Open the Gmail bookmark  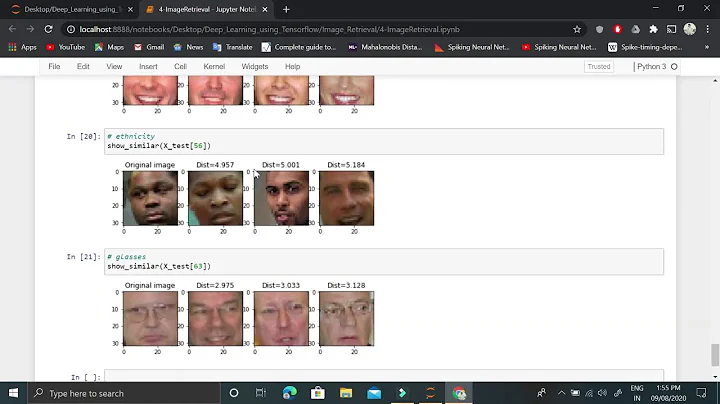[x=149, y=47]
